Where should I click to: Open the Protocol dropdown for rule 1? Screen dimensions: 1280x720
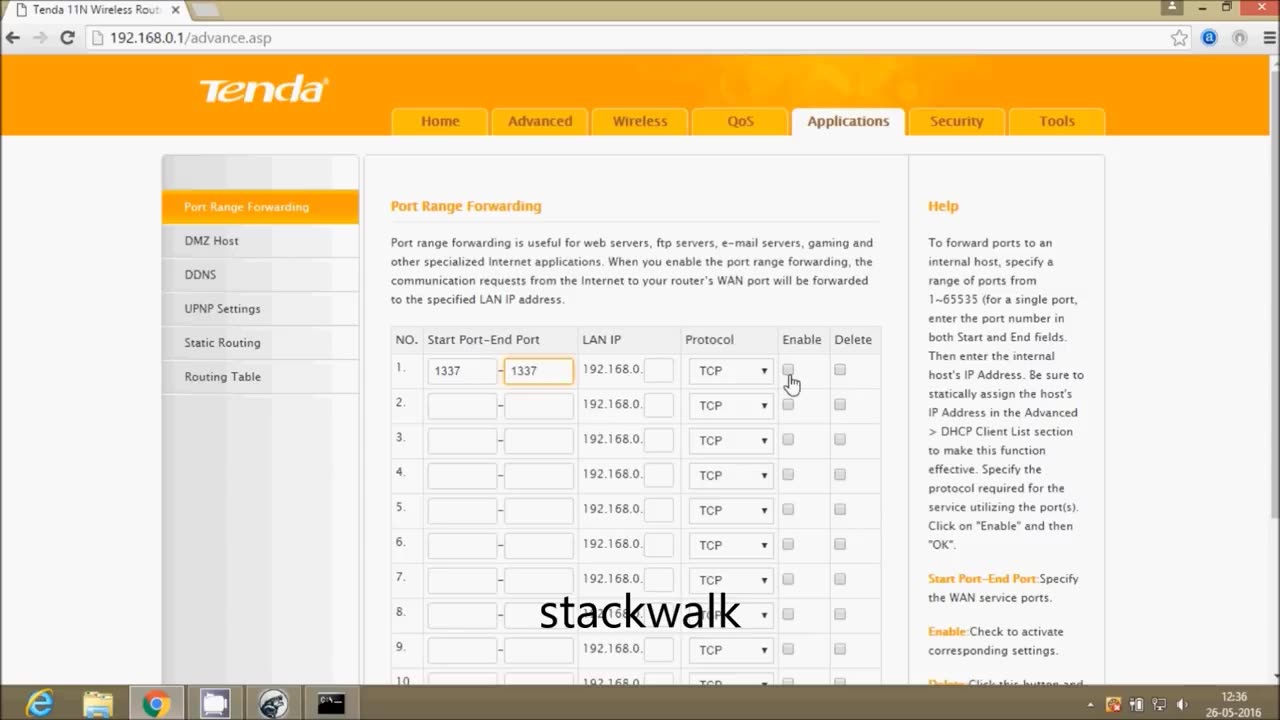[x=731, y=371]
